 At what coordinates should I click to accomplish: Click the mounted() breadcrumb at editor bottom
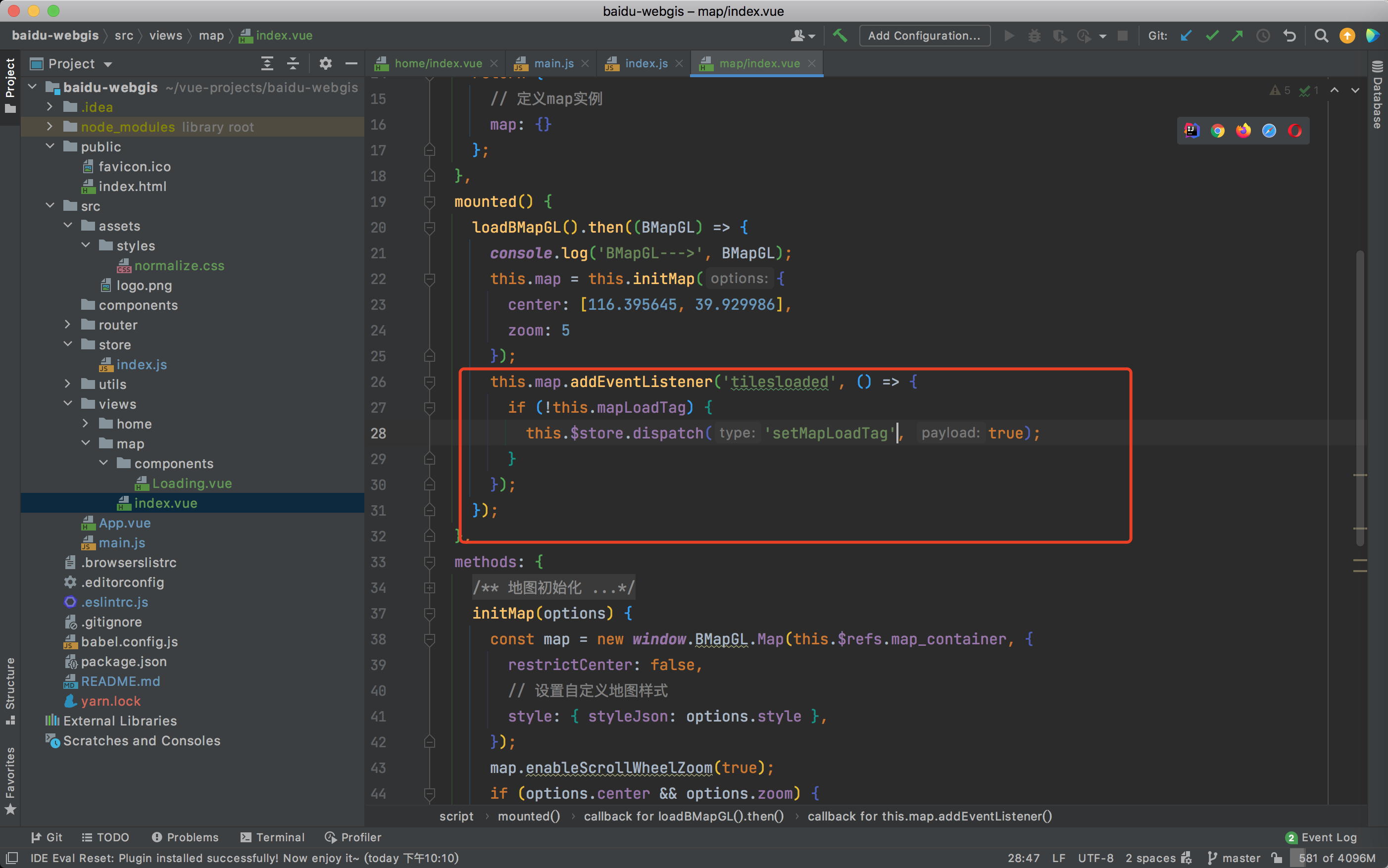(528, 816)
